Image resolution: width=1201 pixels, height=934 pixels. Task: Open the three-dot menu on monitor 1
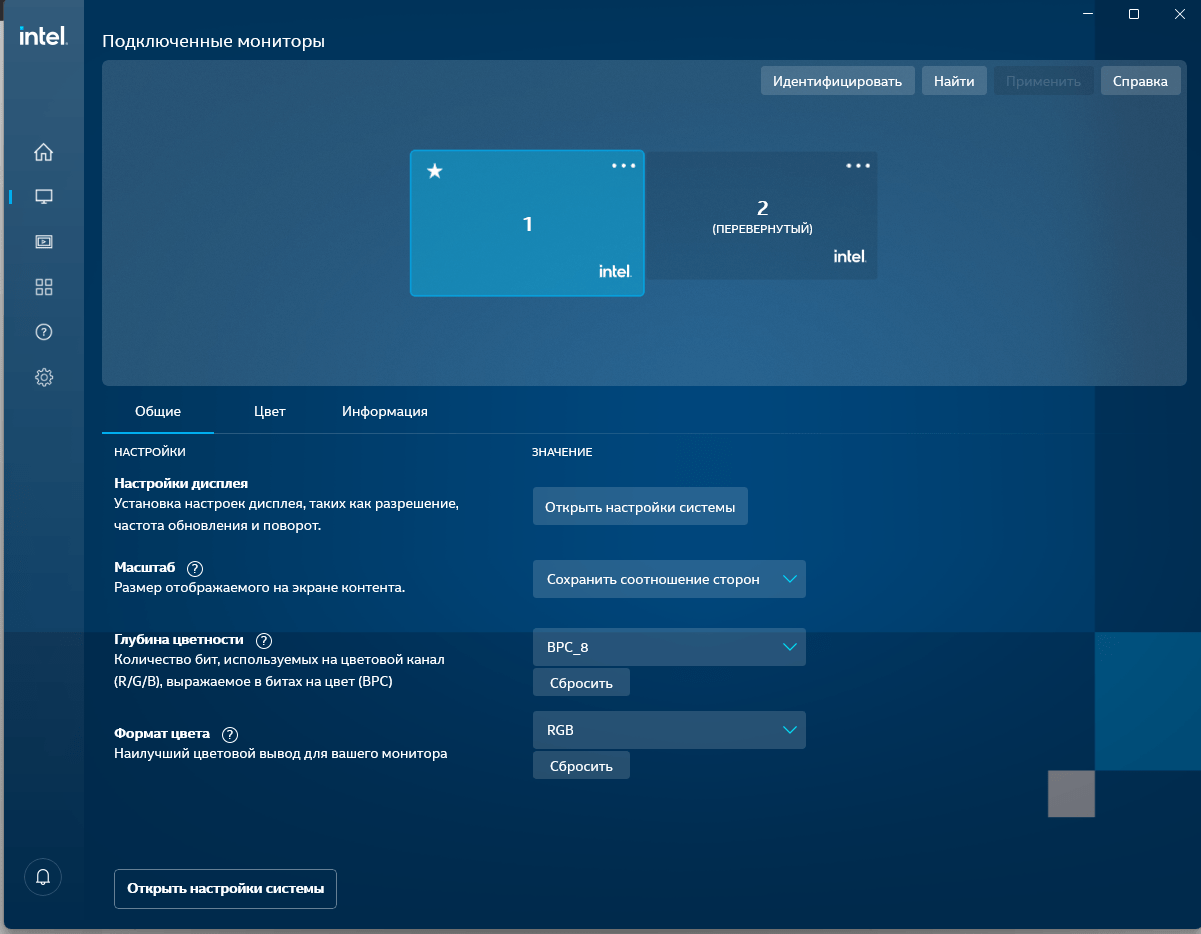(x=623, y=166)
